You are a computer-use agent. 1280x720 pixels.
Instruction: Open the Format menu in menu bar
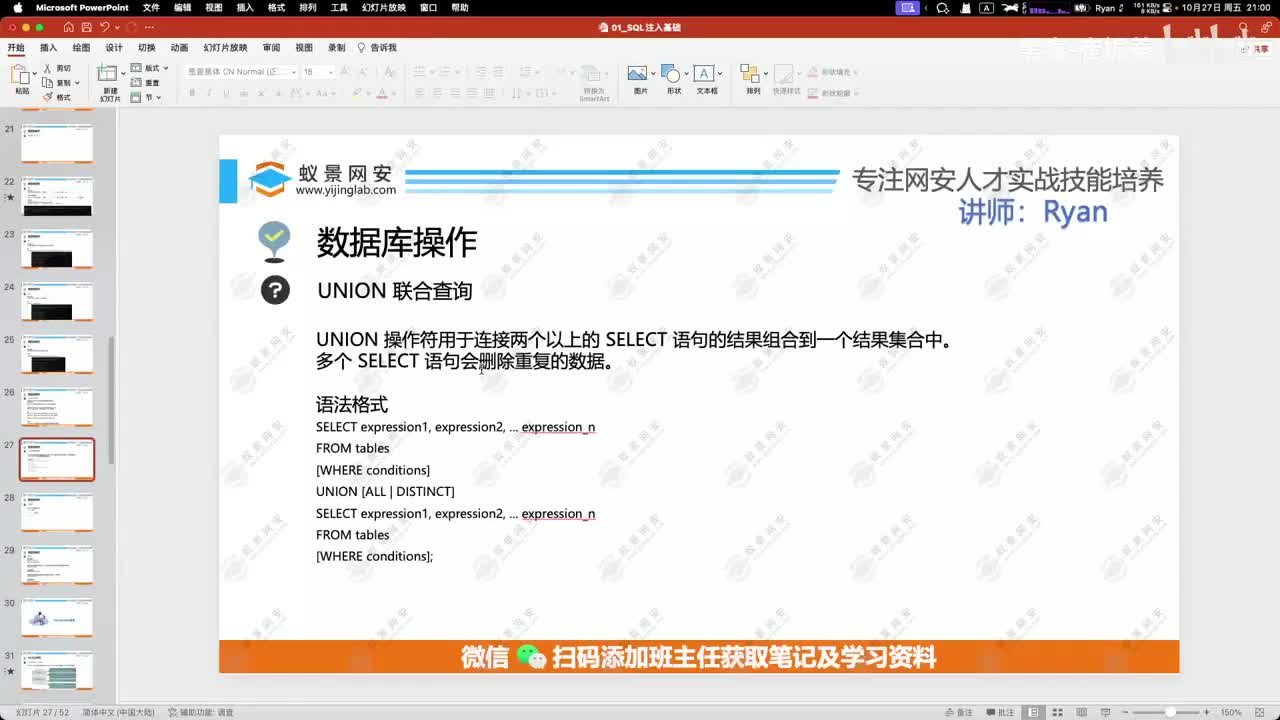point(276,7)
